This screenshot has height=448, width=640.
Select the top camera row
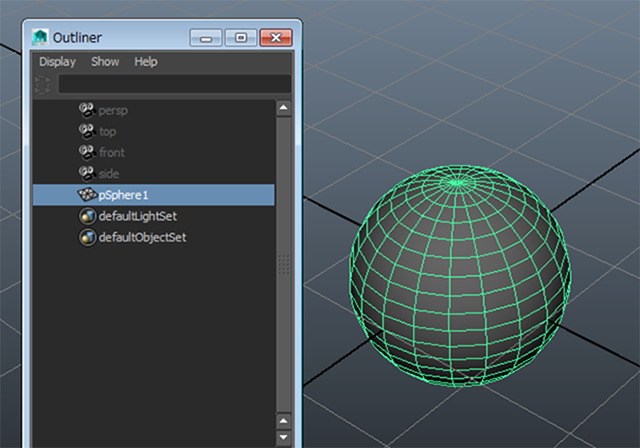(x=154, y=131)
